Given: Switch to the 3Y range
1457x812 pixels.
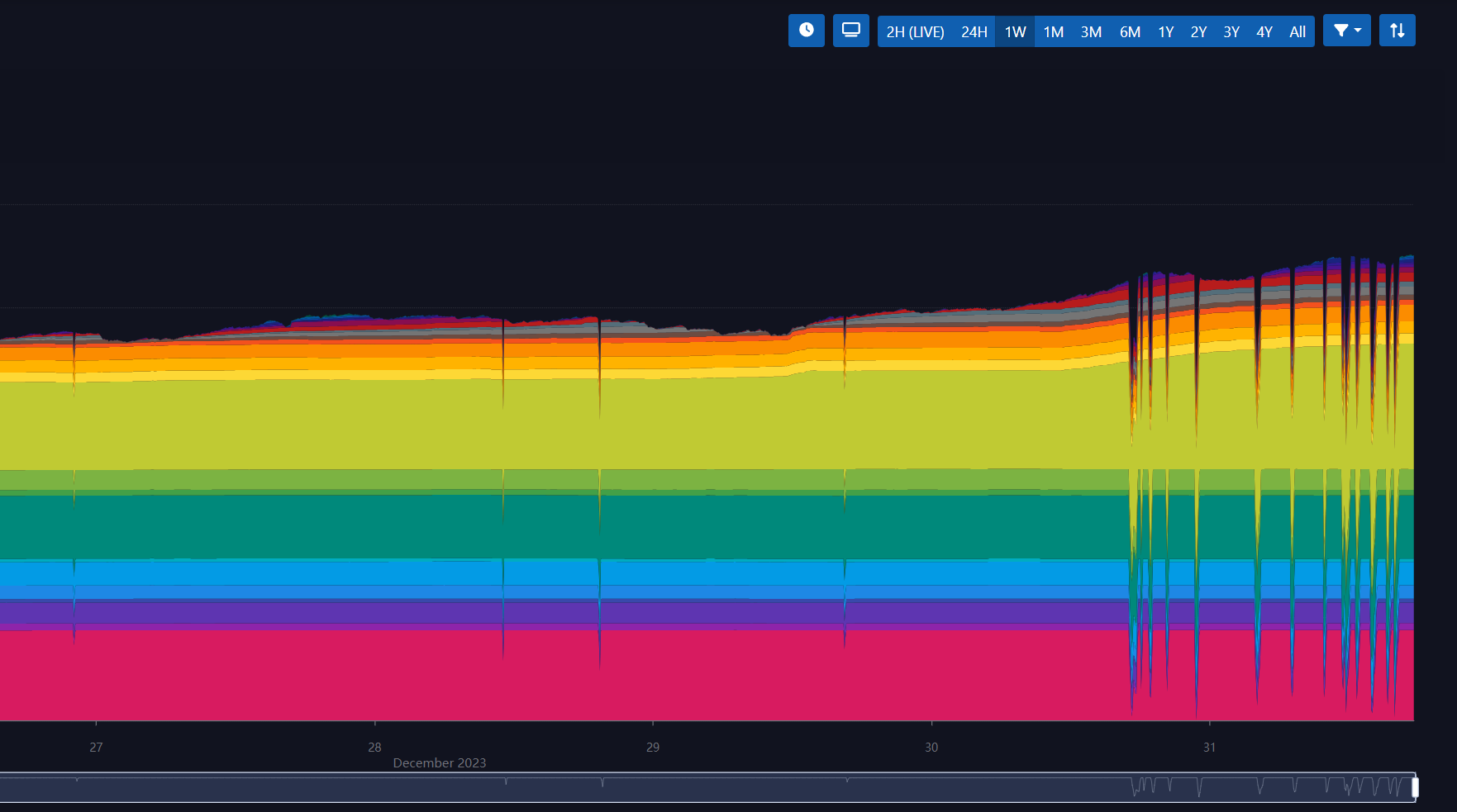Looking at the screenshot, I should coord(1231,32).
